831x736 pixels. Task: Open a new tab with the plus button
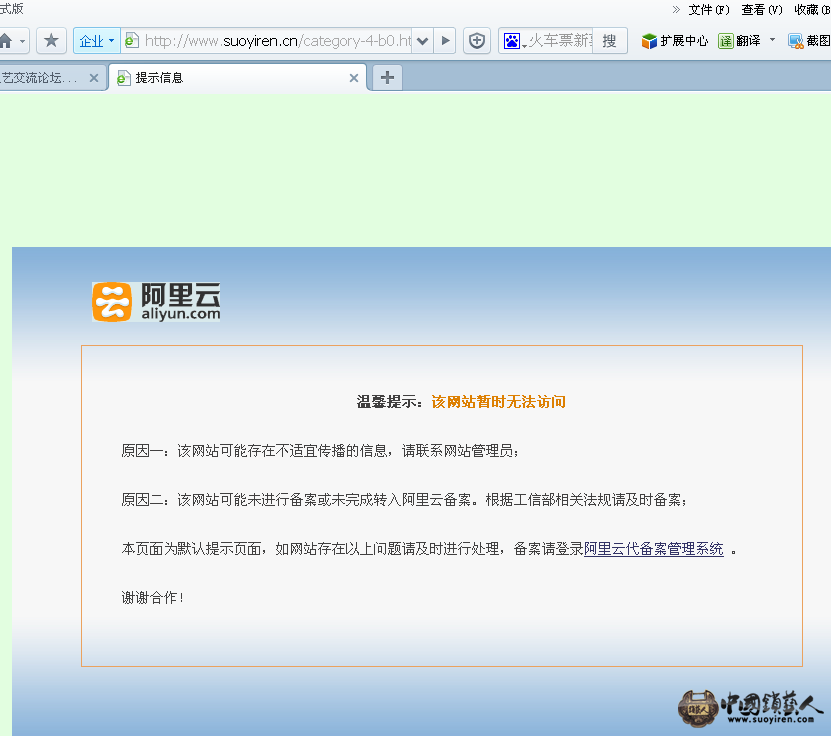tap(387, 77)
